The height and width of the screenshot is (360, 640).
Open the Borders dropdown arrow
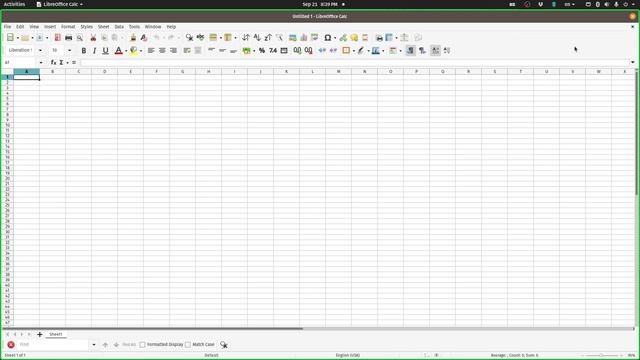[353, 51]
